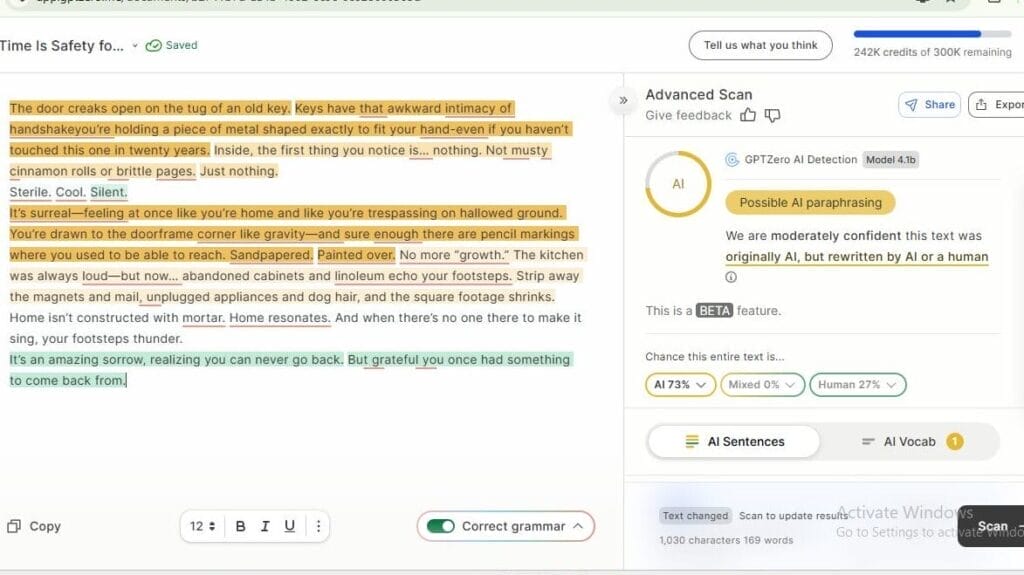
Task: Click the info icon under the AI description
Action: coord(731,277)
